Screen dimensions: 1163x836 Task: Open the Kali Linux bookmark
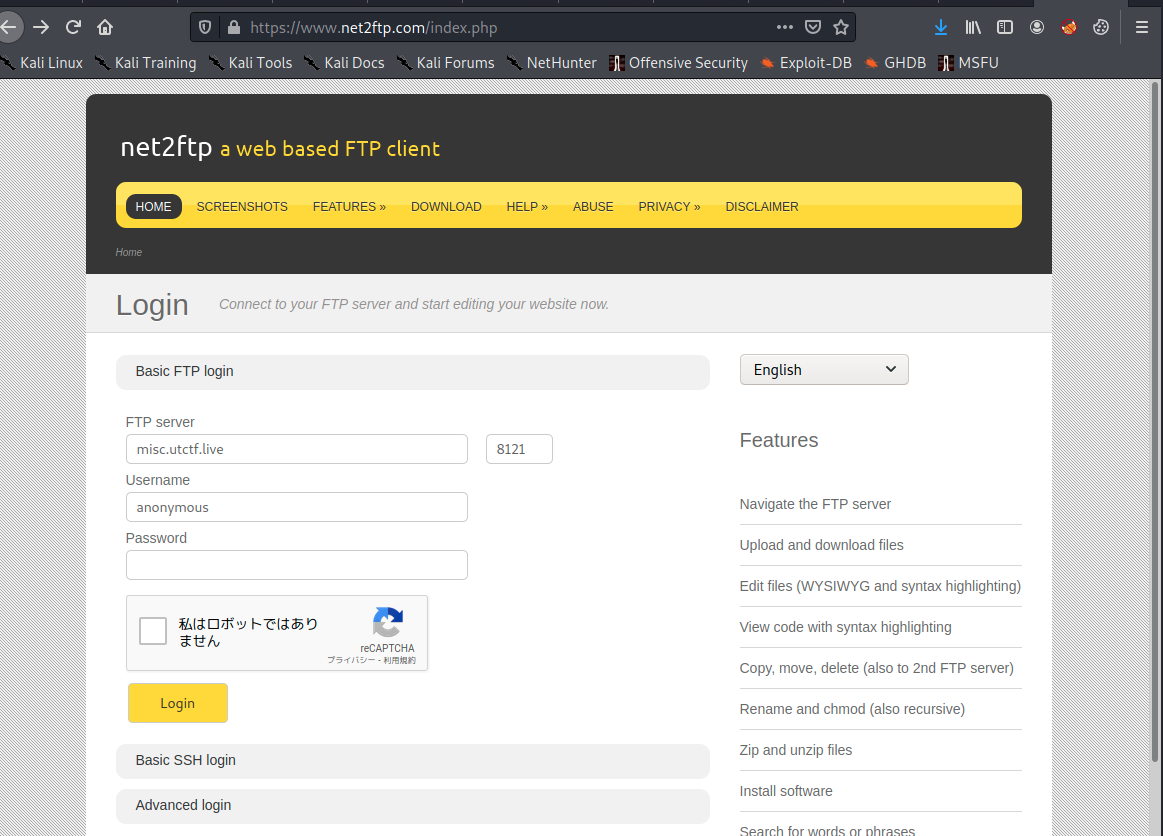[x=42, y=63]
